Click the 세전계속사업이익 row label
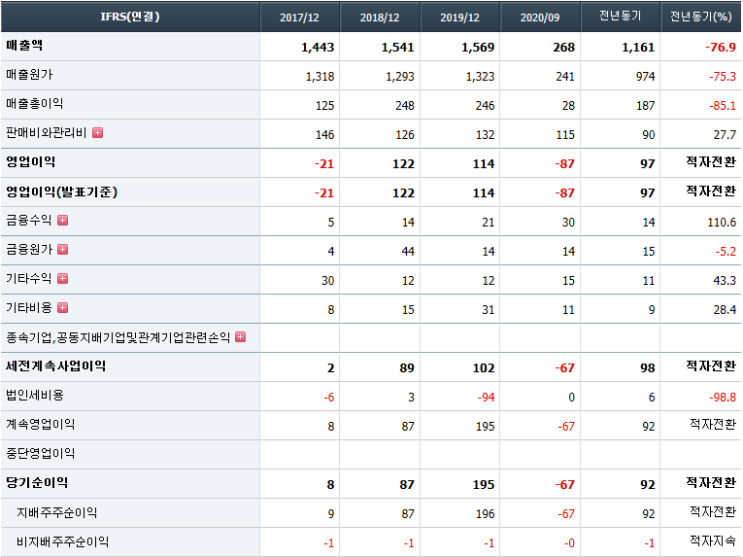Image resolution: width=743 pixels, height=557 pixels. pos(56,366)
